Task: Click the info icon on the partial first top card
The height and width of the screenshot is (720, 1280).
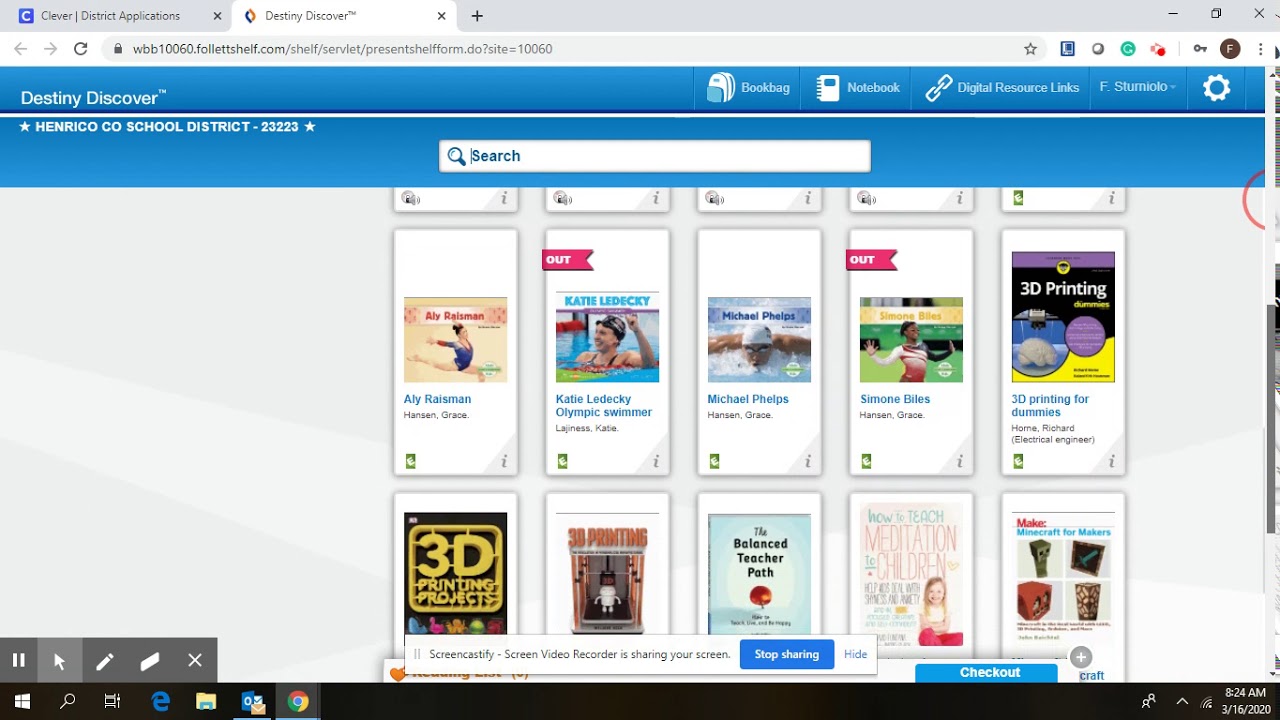Action: pyautogui.click(x=504, y=198)
